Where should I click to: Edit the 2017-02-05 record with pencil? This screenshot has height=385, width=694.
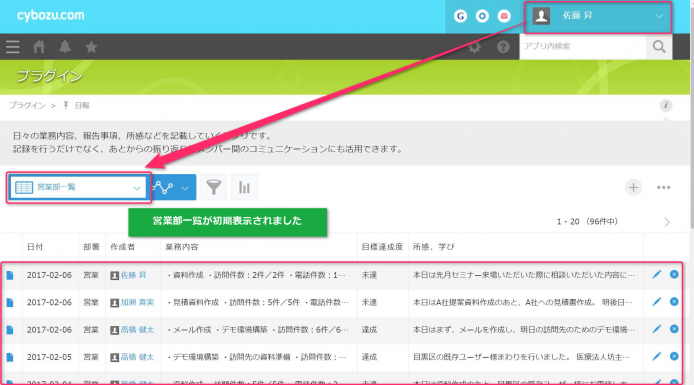pyautogui.click(x=656, y=356)
